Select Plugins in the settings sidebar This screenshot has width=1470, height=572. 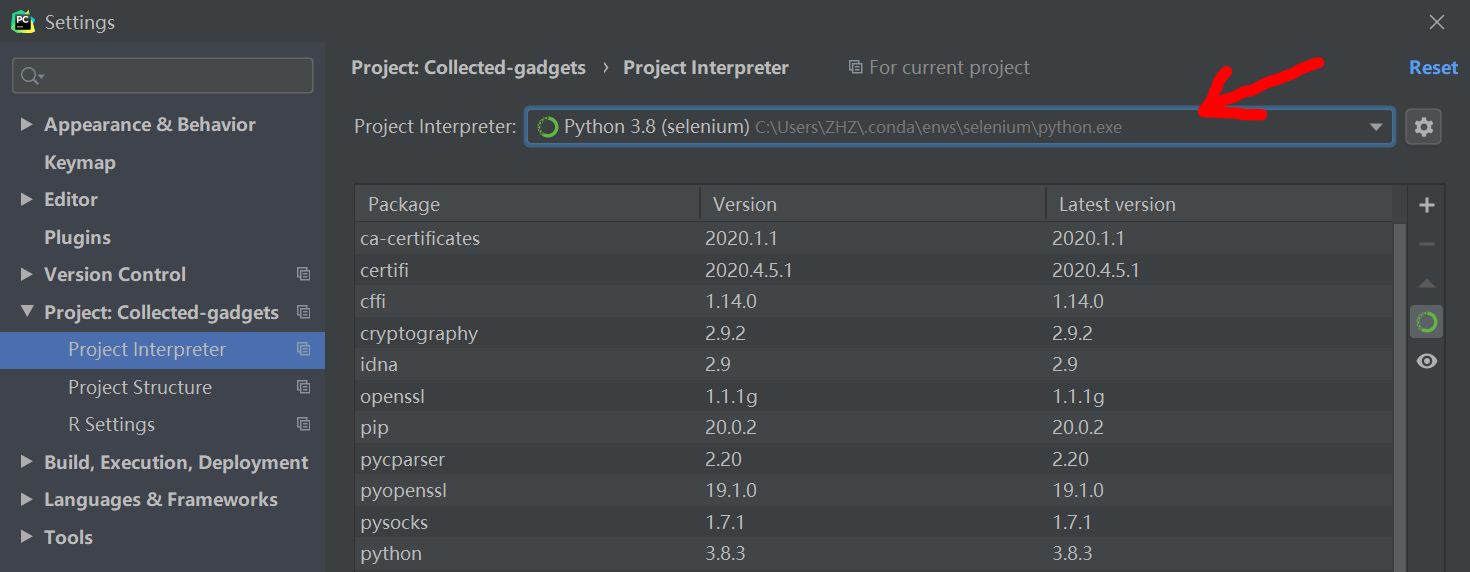coord(77,237)
